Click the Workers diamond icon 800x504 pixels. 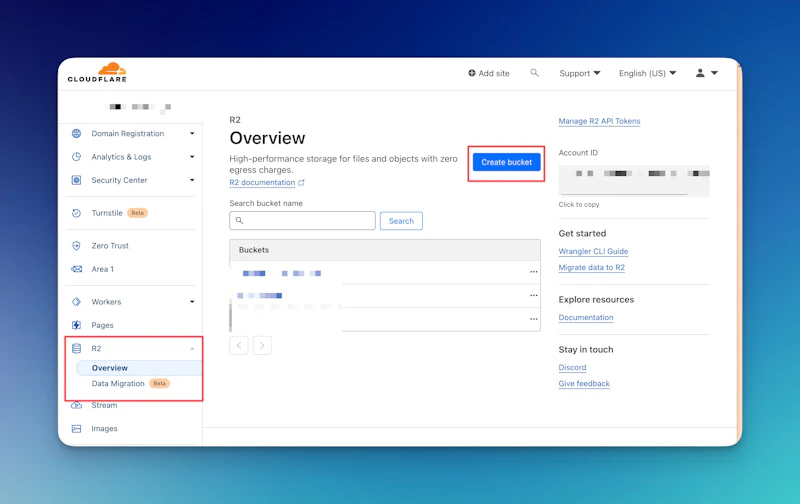pyautogui.click(x=77, y=302)
